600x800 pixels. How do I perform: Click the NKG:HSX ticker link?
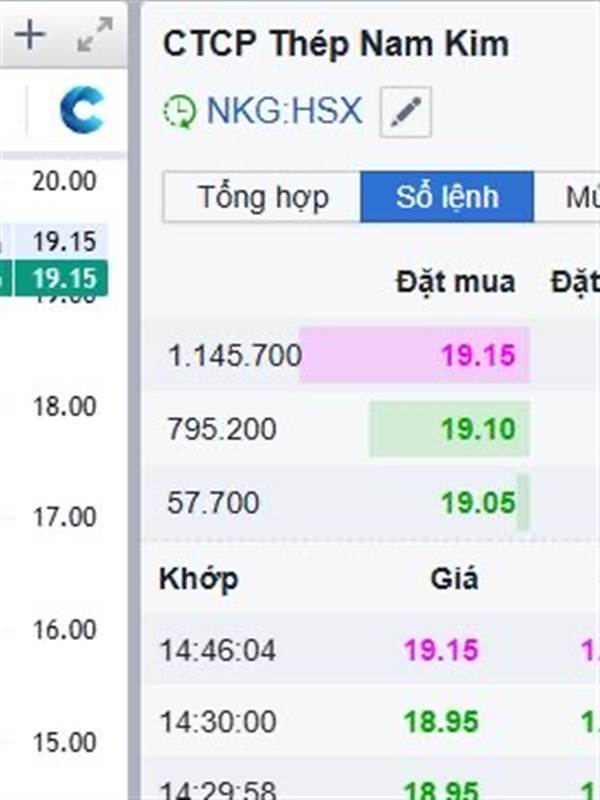(285, 110)
